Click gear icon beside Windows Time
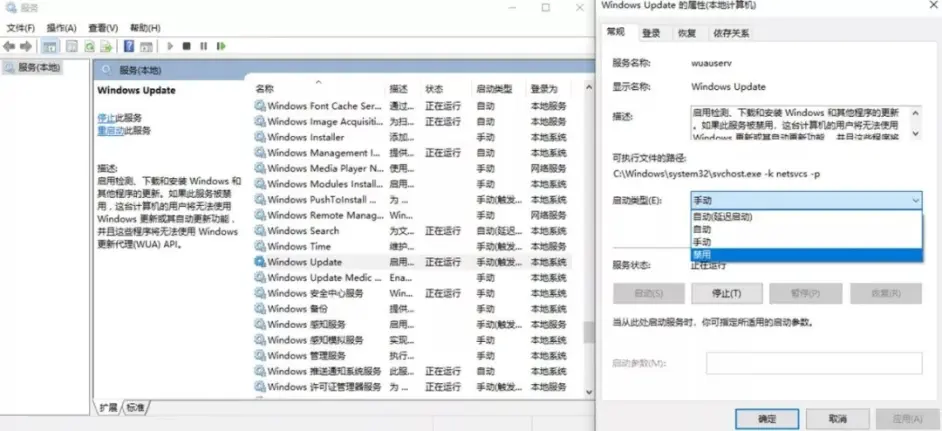The height and width of the screenshot is (431, 942). click(260, 246)
